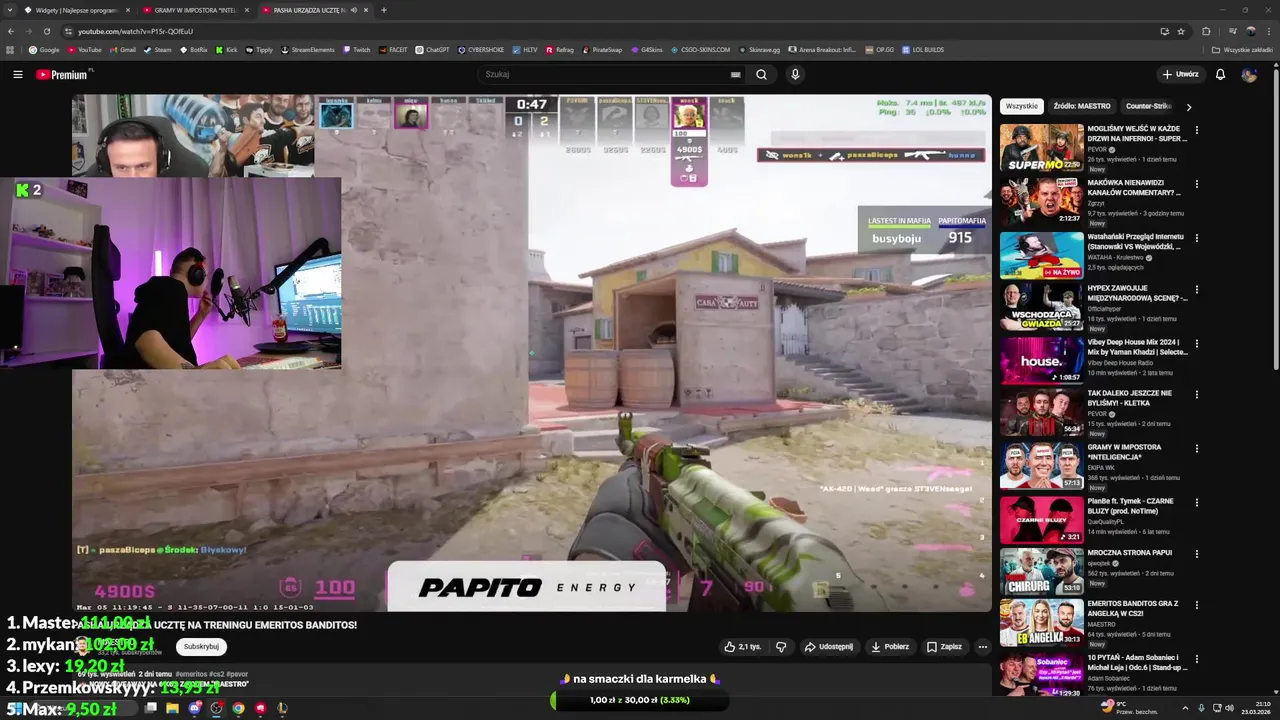Screen dimensions: 1280x720
Task: Open options for Vibey Deep House Mix
Action: (1196, 343)
